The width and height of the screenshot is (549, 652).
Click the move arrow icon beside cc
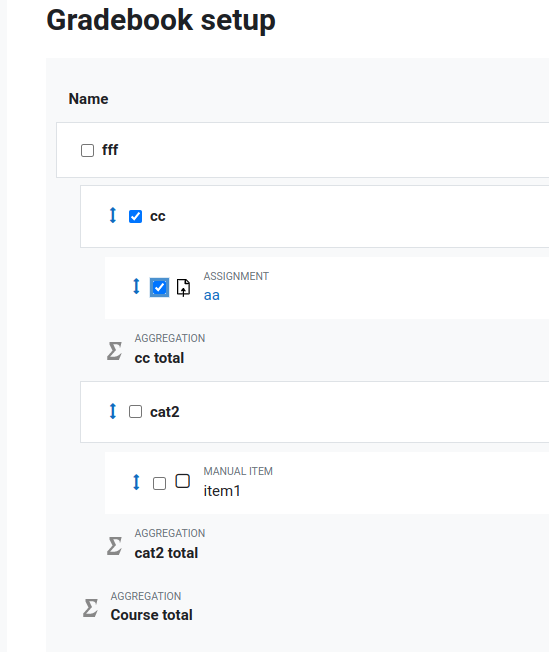pyautogui.click(x=113, y=215)
